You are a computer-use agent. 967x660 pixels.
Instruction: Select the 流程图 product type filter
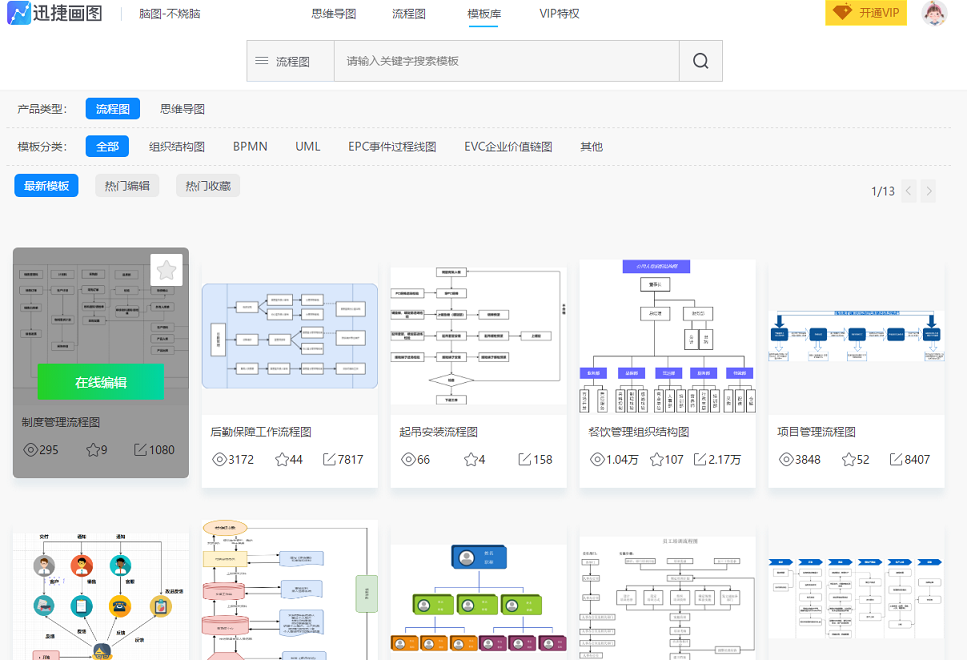pos(113,109)
